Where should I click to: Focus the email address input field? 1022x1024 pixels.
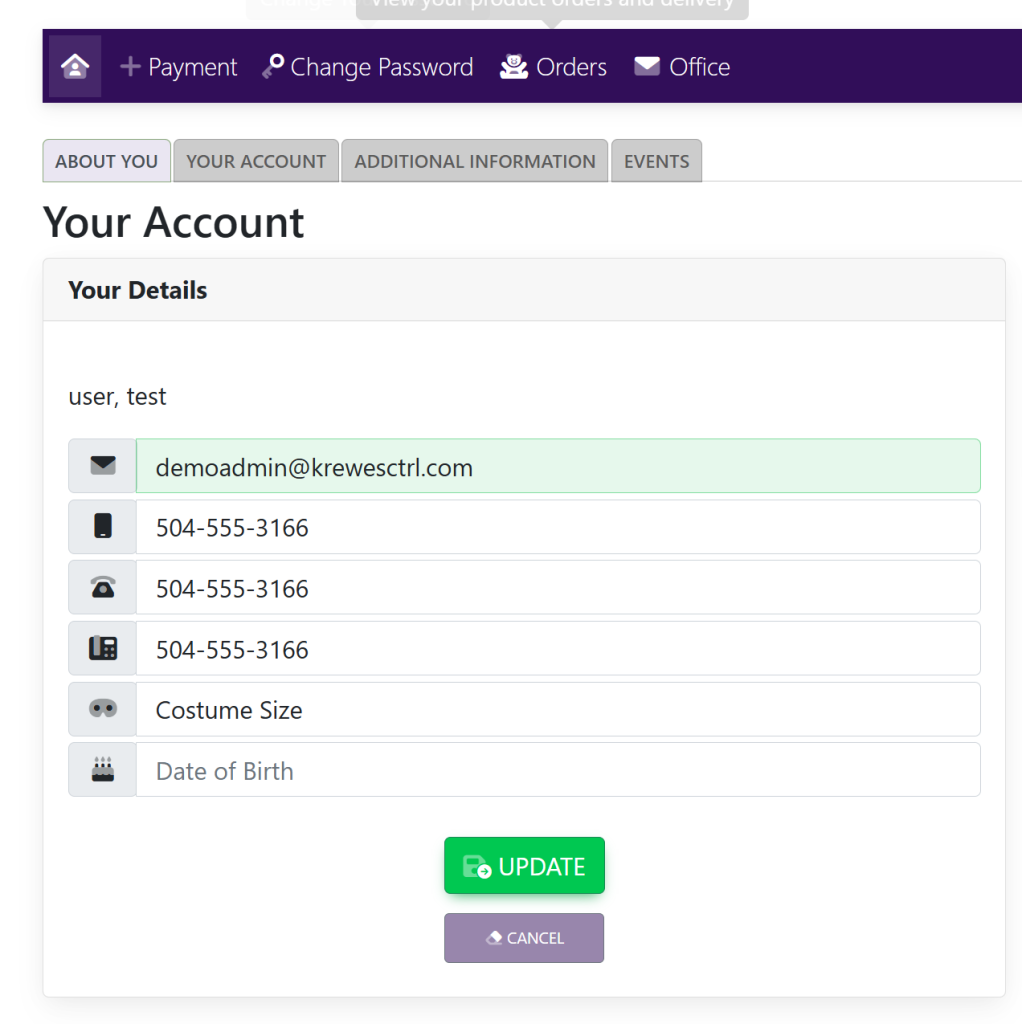[x=557, y=466]
